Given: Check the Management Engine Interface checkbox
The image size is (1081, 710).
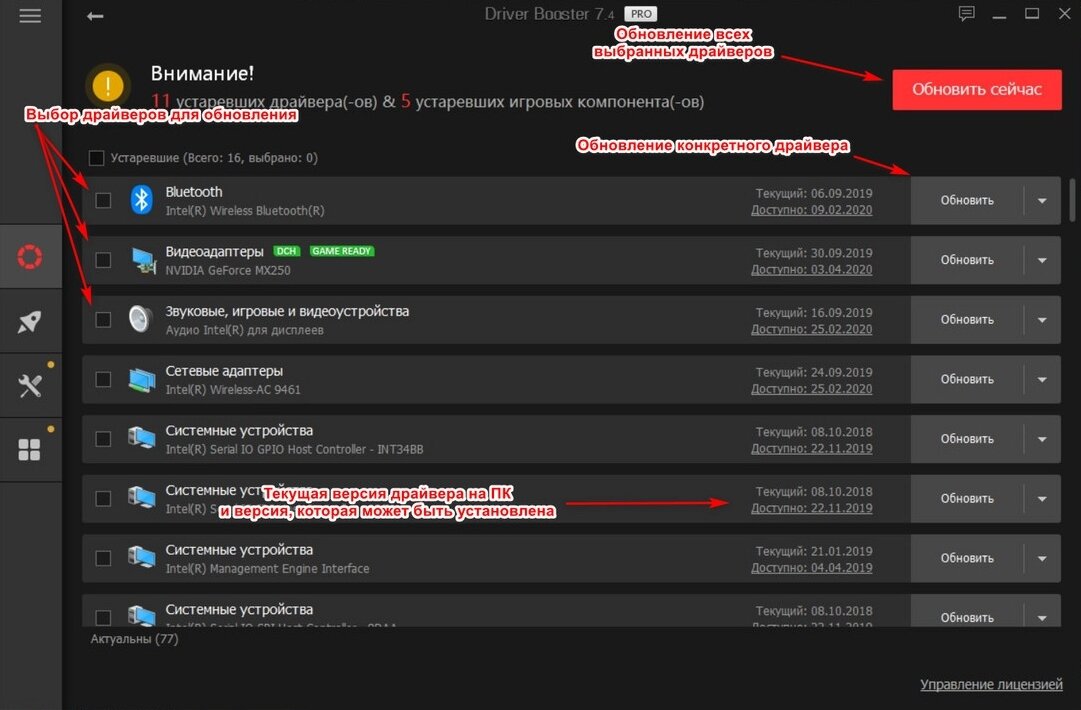Looking at the screenshot, I should coord(103,558).
